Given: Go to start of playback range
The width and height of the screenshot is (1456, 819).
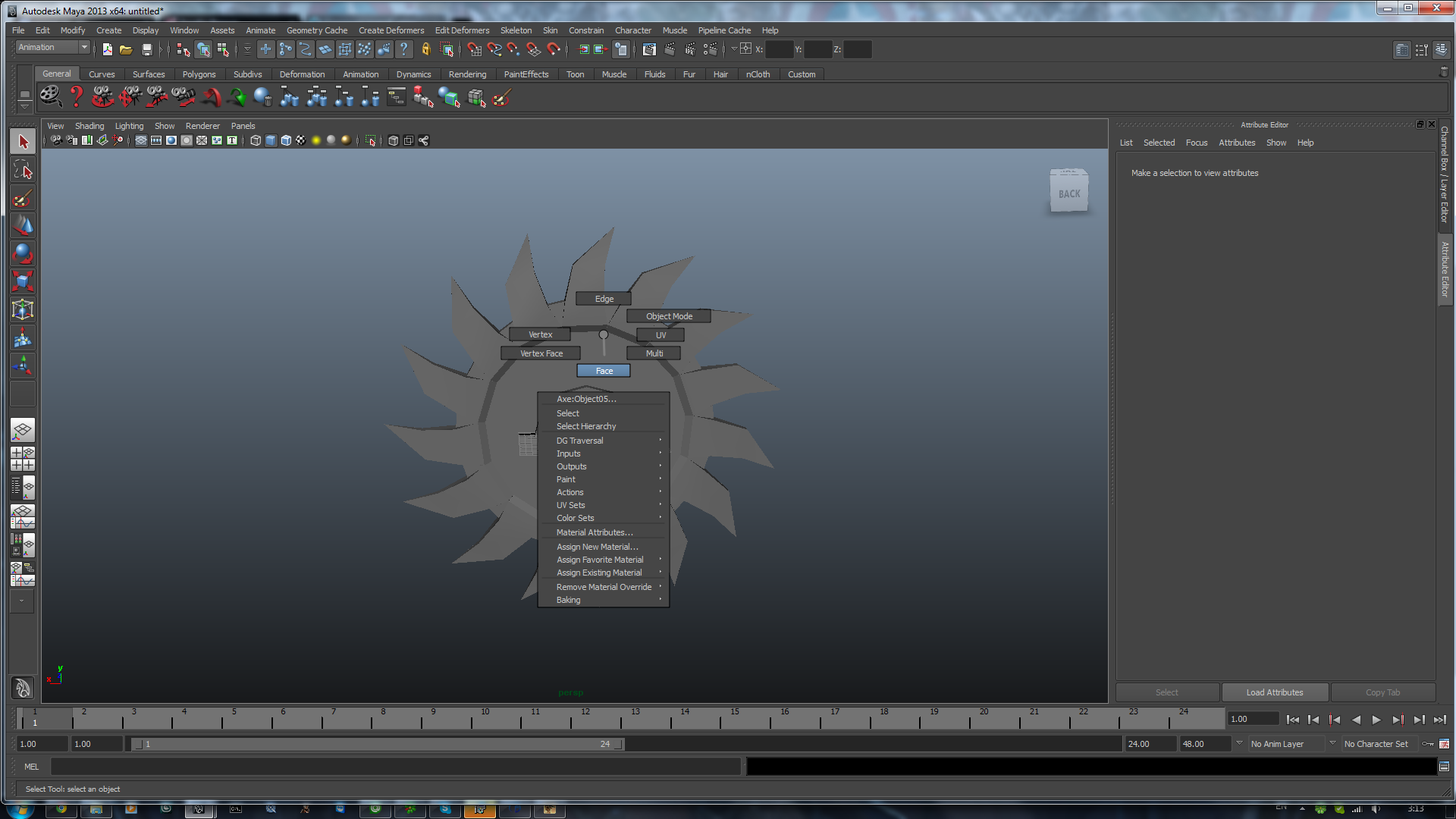Looking at the screenshot, I should click(x=1293, y=720).
